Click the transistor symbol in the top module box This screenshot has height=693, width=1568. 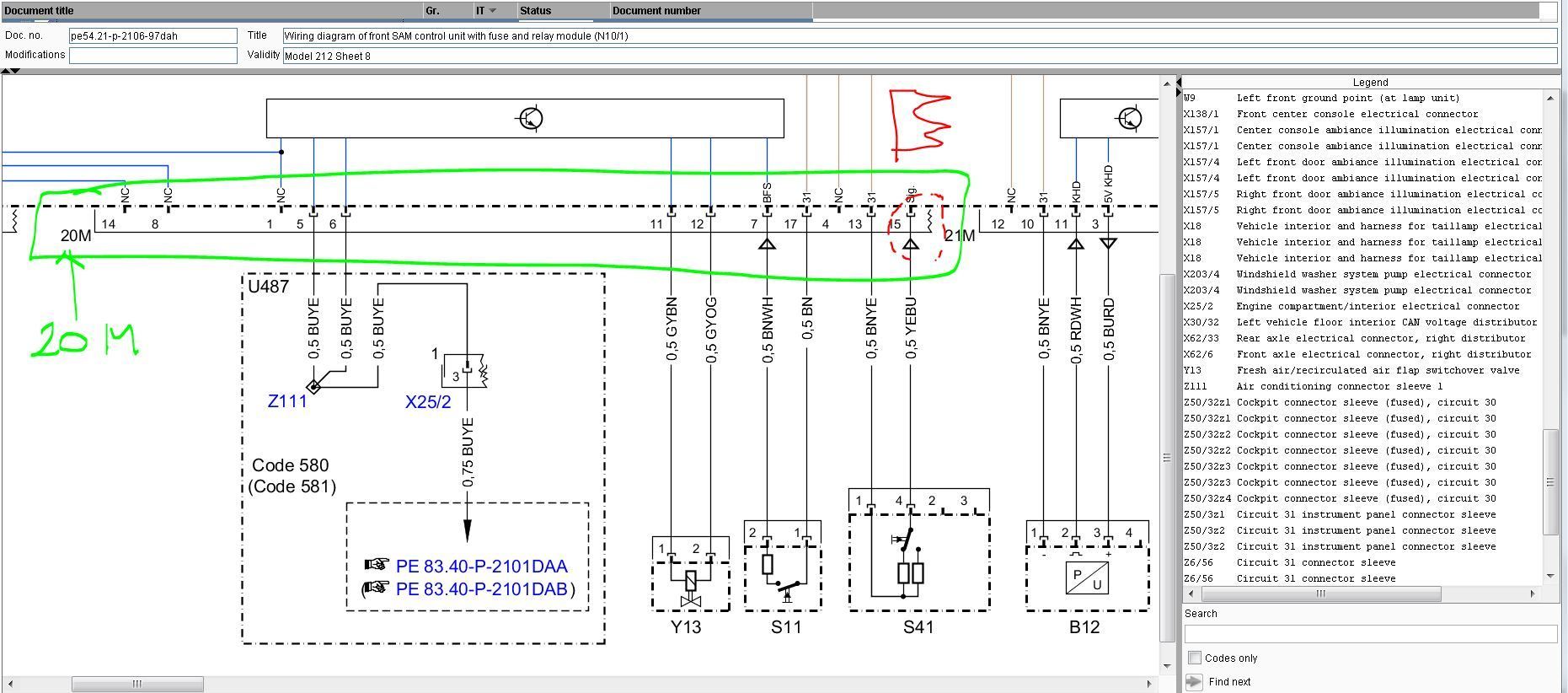coord(529,118)
